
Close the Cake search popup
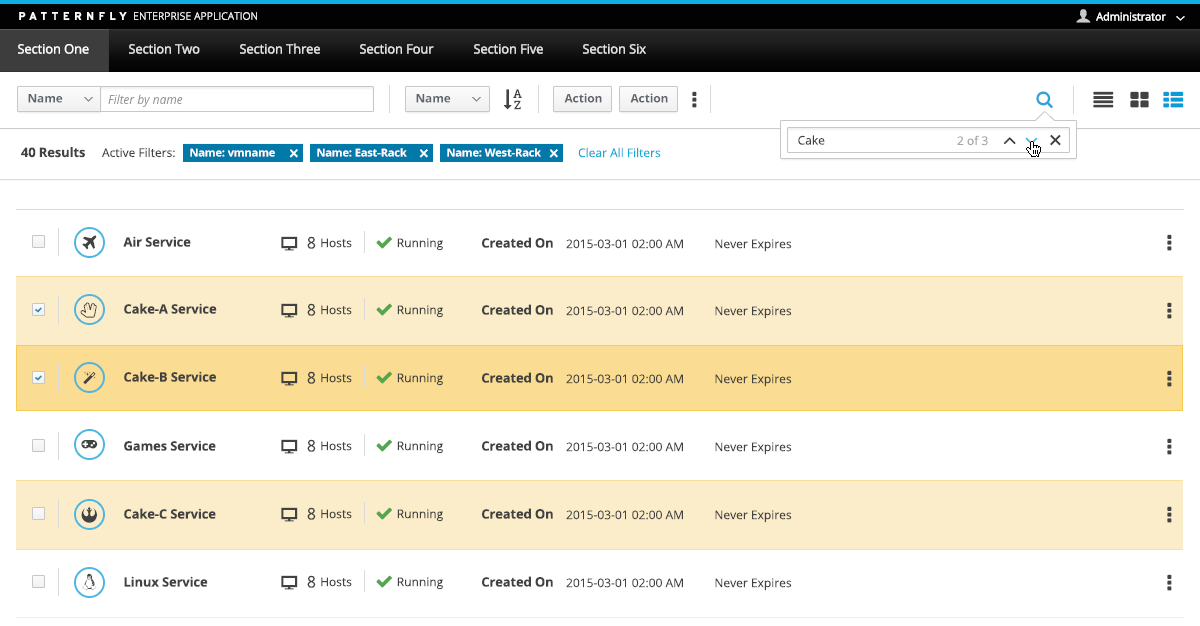point(1055,140)
